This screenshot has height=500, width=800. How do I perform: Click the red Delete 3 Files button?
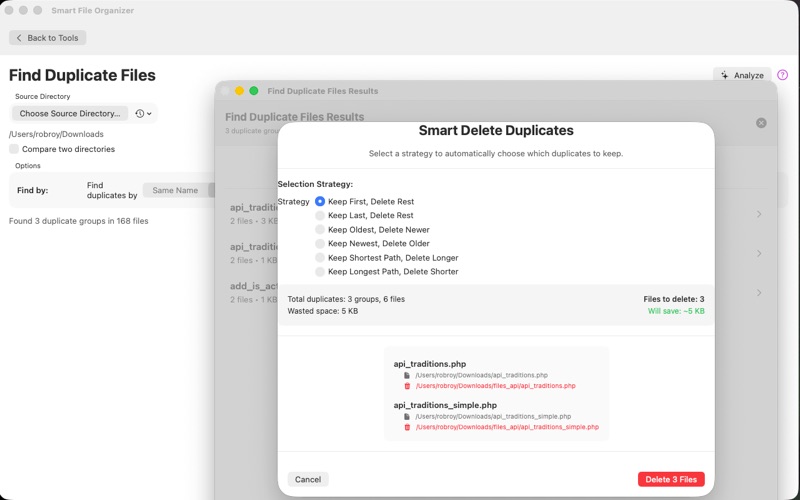click(x=671, y=479)
